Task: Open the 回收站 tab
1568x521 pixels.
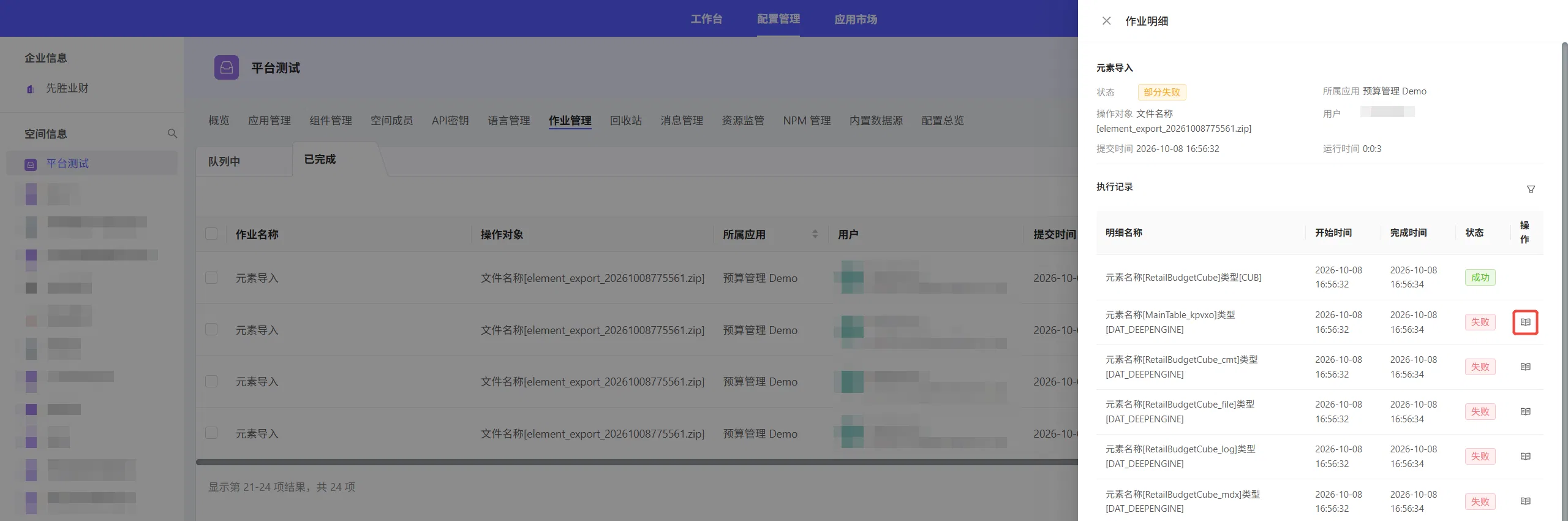Action: 626,121
